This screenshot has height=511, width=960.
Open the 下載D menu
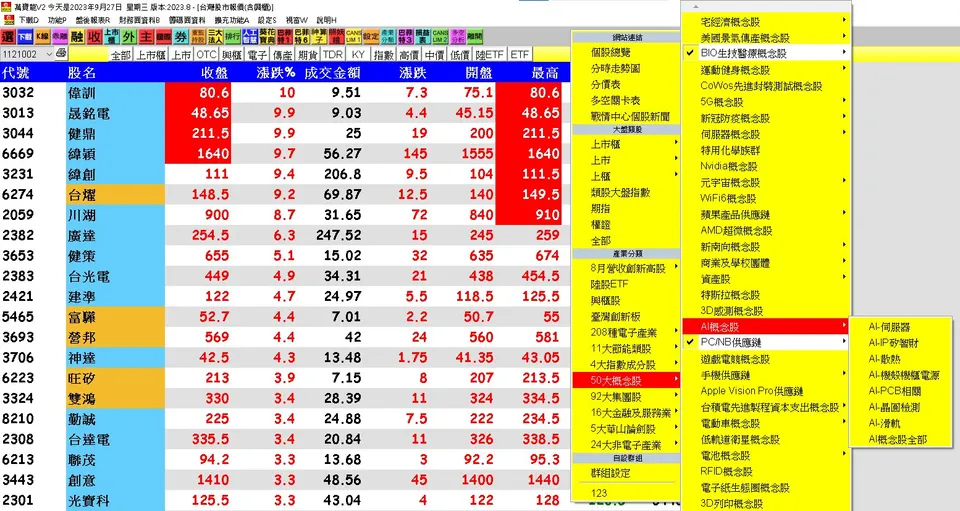click(x=29, y=20)
